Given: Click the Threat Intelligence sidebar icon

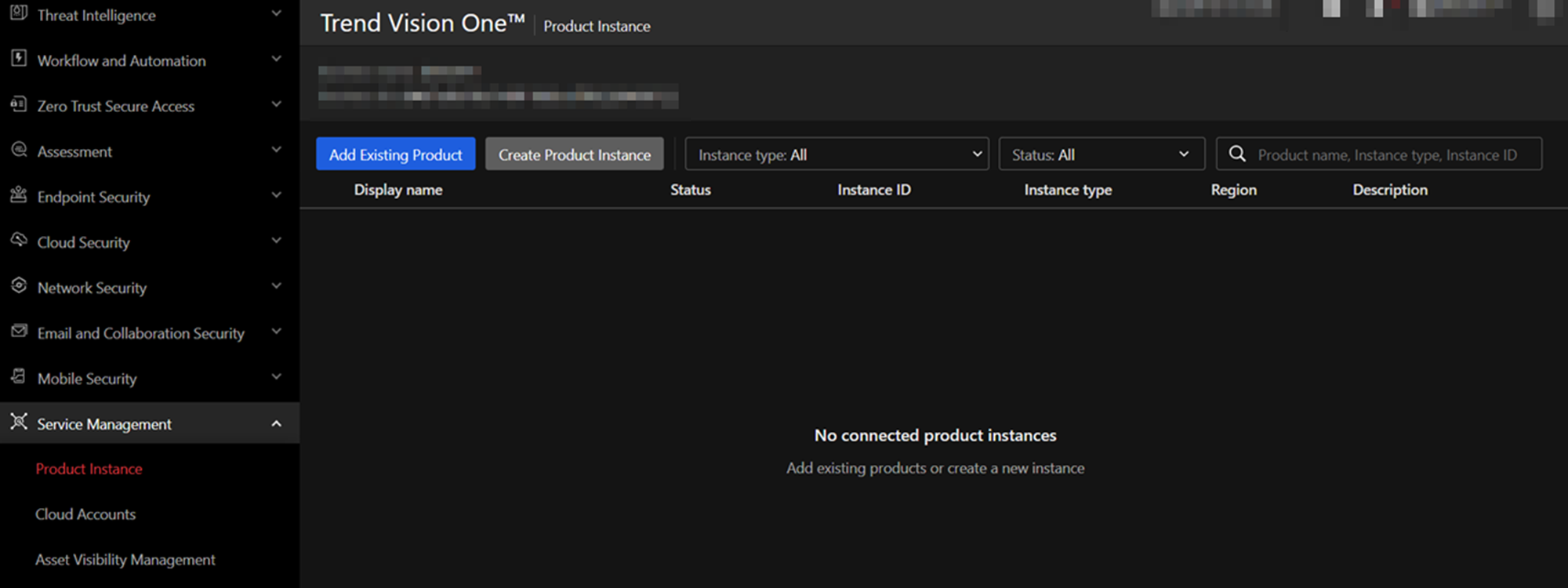Looking at the screenshot, I should [19, 13].
